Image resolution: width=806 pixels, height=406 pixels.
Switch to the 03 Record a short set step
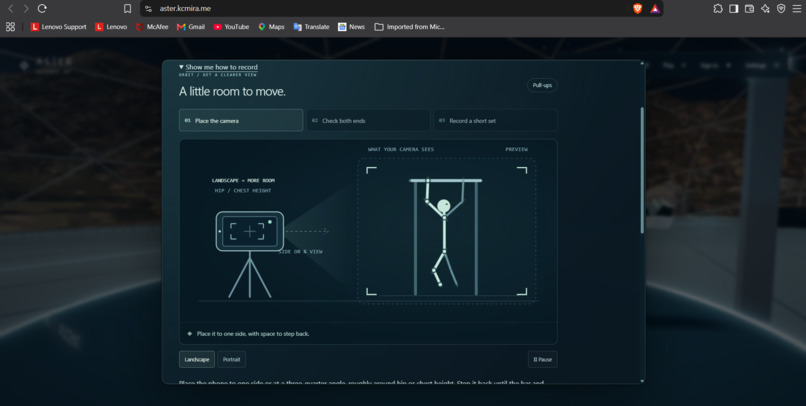click(x=496, y=120)
